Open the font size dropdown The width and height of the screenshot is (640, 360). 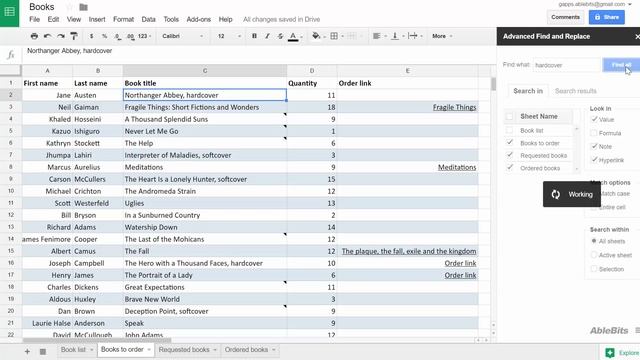(x=229, y=36)
